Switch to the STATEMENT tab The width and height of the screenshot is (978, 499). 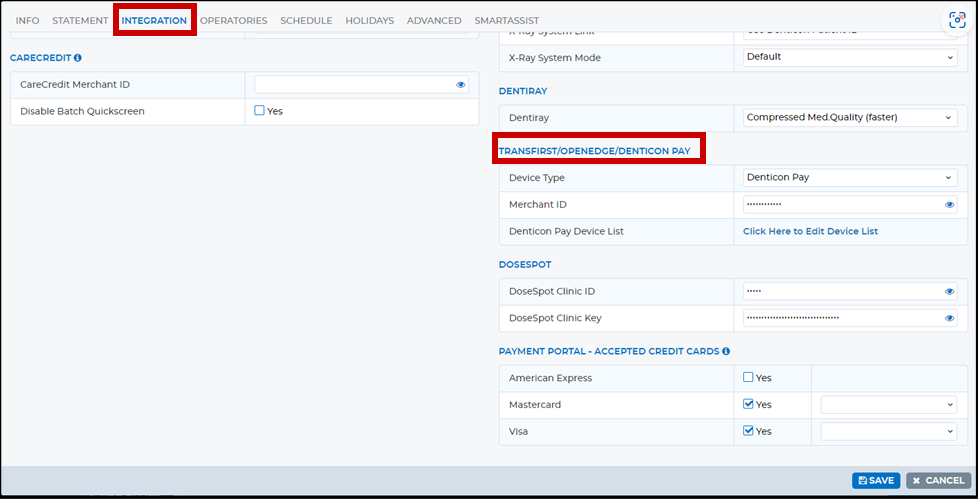tap(80, 21)
